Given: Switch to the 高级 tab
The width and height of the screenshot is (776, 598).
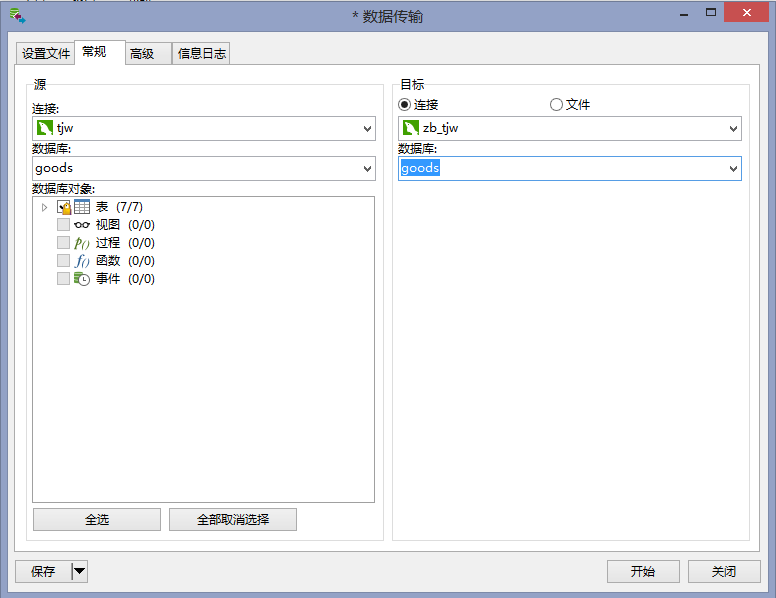Looking at the screenshot, I should pyautogui.click(x=148, y=53).
